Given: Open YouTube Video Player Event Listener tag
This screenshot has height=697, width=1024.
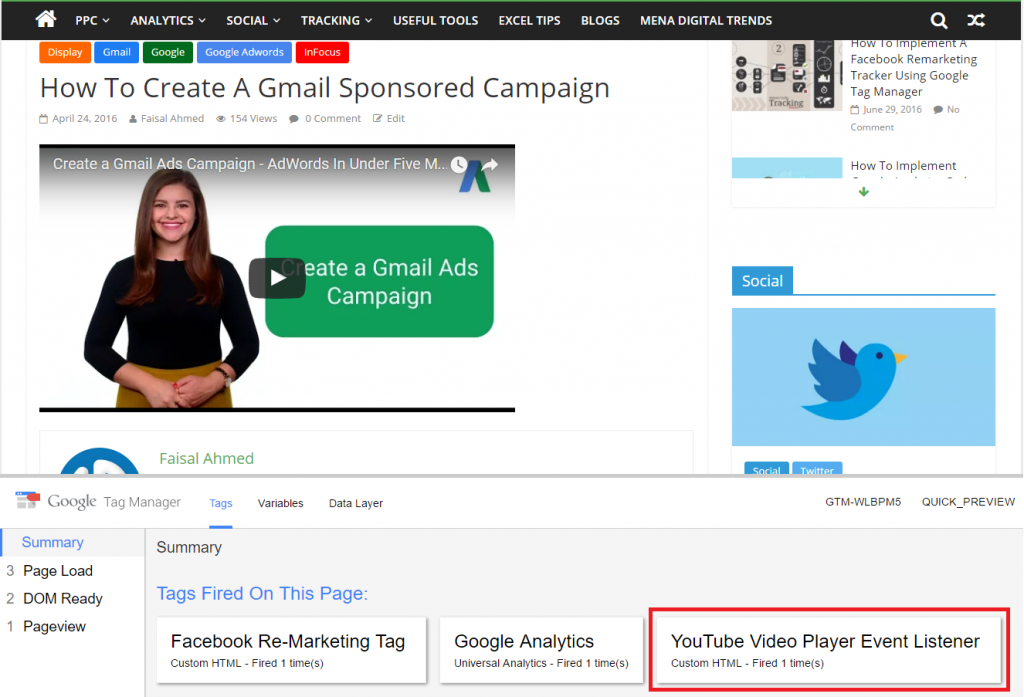Looking at the screenshot, I should coord(825,650).
